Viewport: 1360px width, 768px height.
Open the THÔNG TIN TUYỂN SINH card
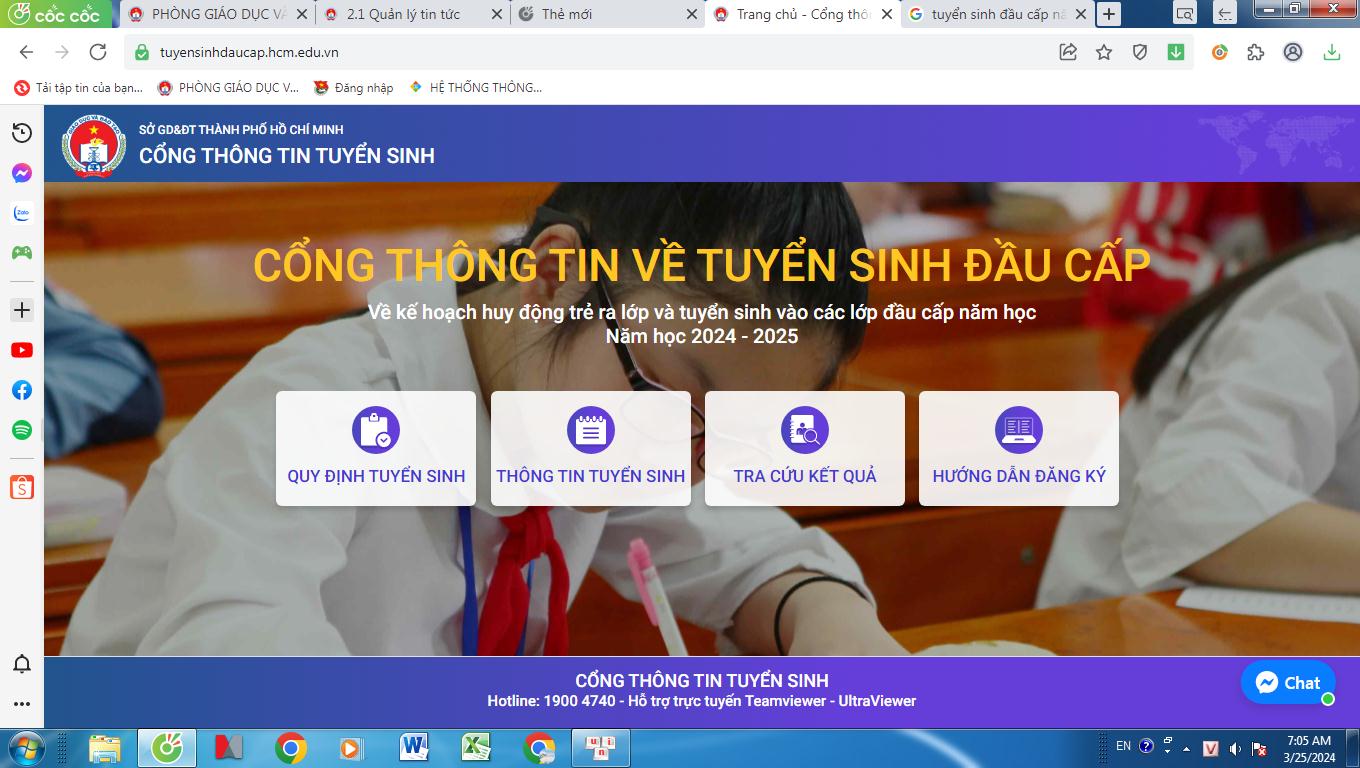[590, 448]
